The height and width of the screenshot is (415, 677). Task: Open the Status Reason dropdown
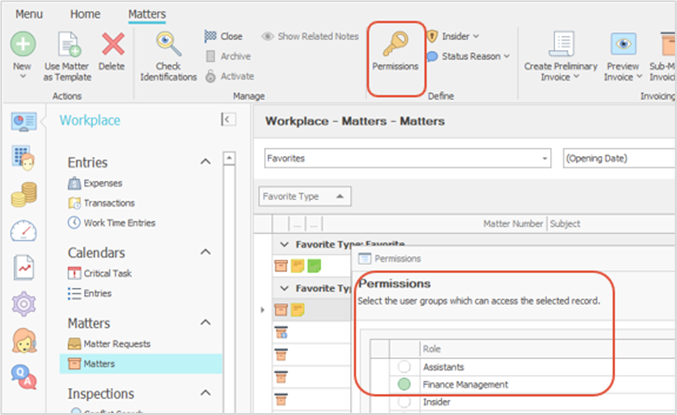(x=468, y=57)
